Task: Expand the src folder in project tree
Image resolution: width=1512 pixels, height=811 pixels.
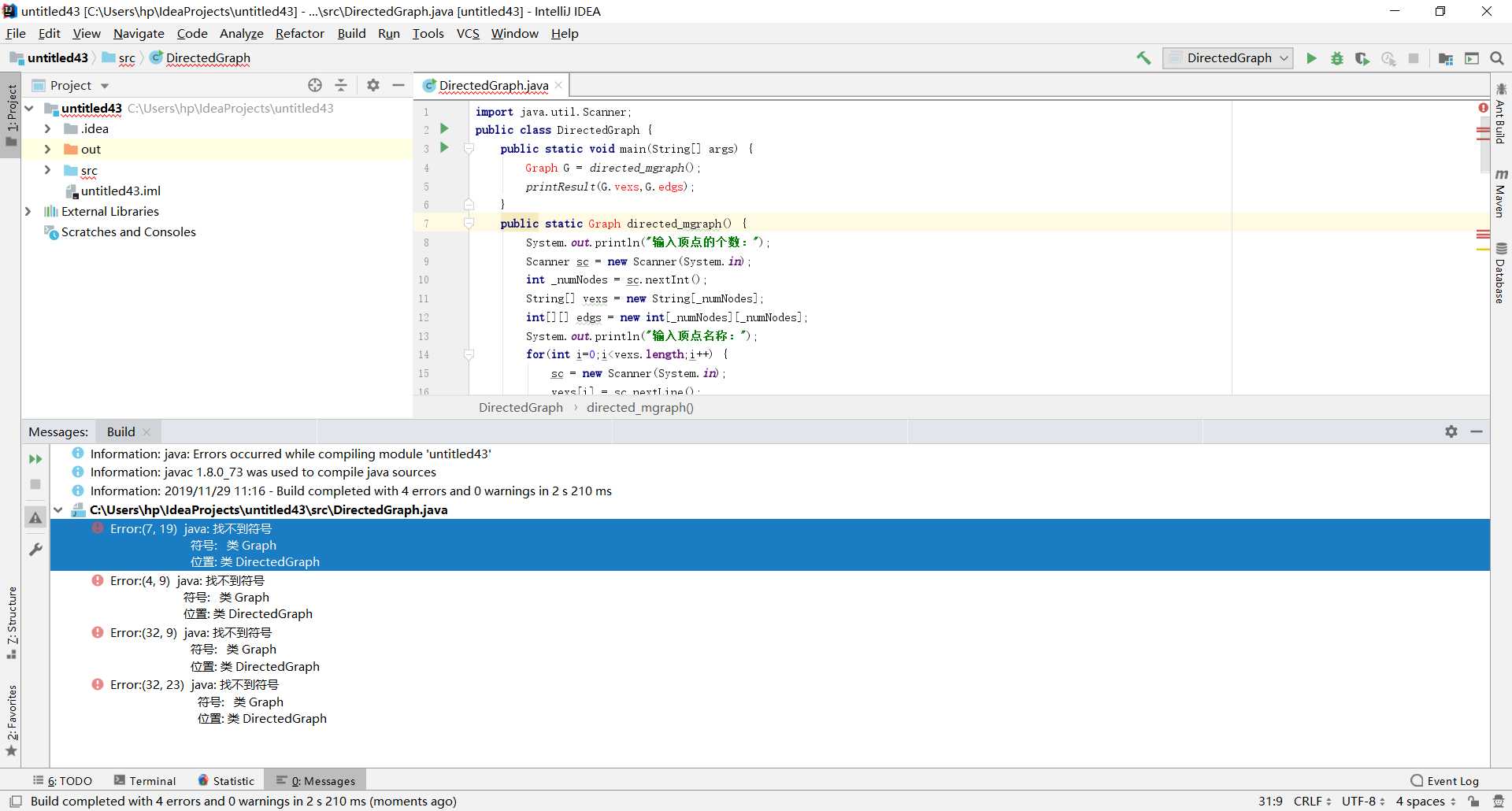Action: [x=47, y=170]
